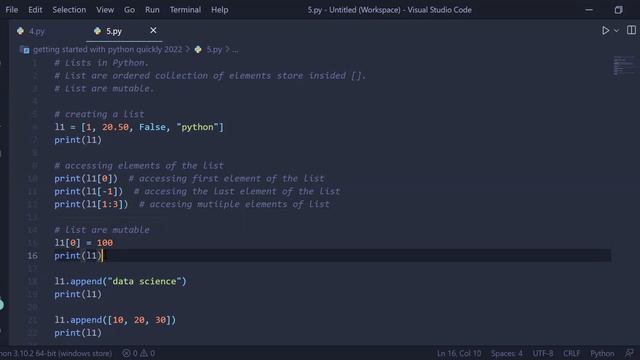The width and height of the screenshot is (640, 360).
Task: Open the Python interpreter selector in status bar
Action: point(56,353)
